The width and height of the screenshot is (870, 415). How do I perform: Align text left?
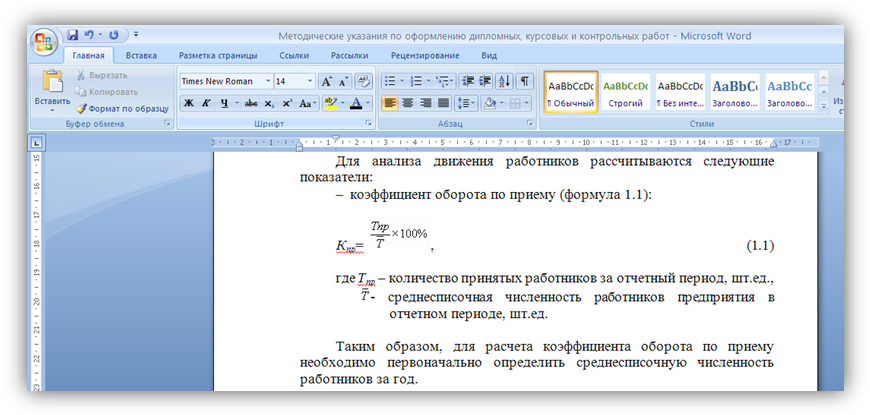[390, 103]
